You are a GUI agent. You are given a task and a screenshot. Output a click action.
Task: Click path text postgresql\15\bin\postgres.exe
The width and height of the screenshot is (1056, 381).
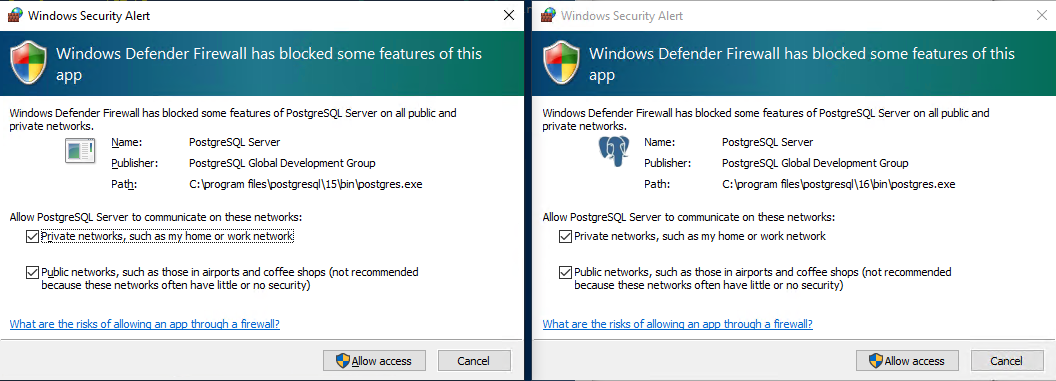pyautogui.click(x=306, y=184)
